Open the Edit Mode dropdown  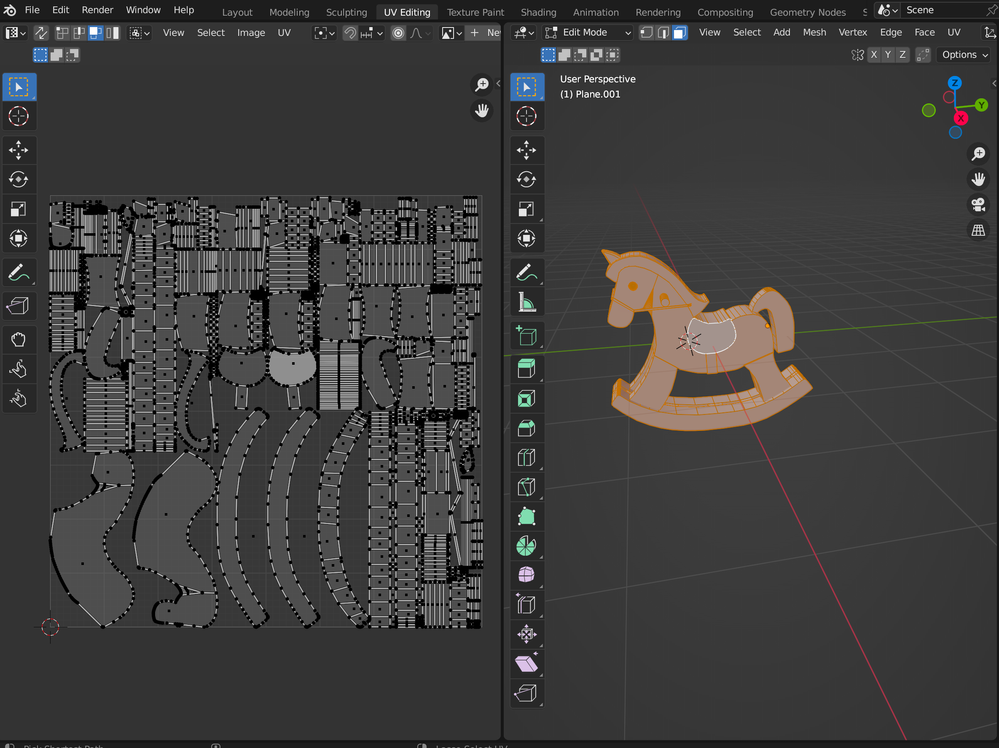coord(588,32)
